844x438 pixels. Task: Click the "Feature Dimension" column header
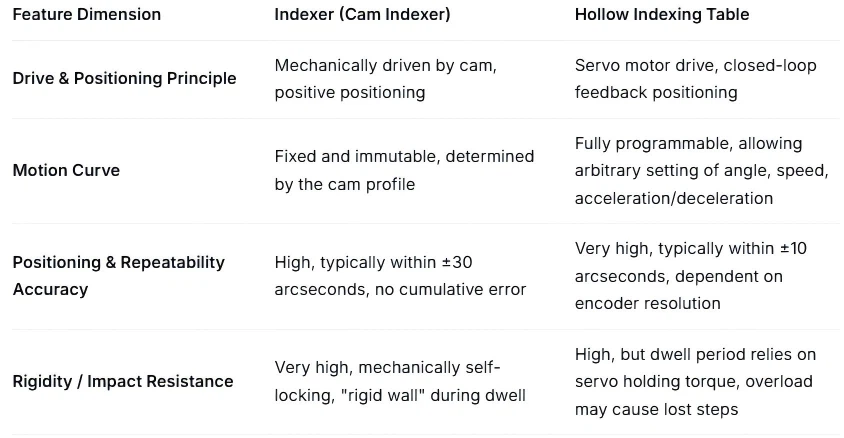pyautogui.click(x=86, y=15)
